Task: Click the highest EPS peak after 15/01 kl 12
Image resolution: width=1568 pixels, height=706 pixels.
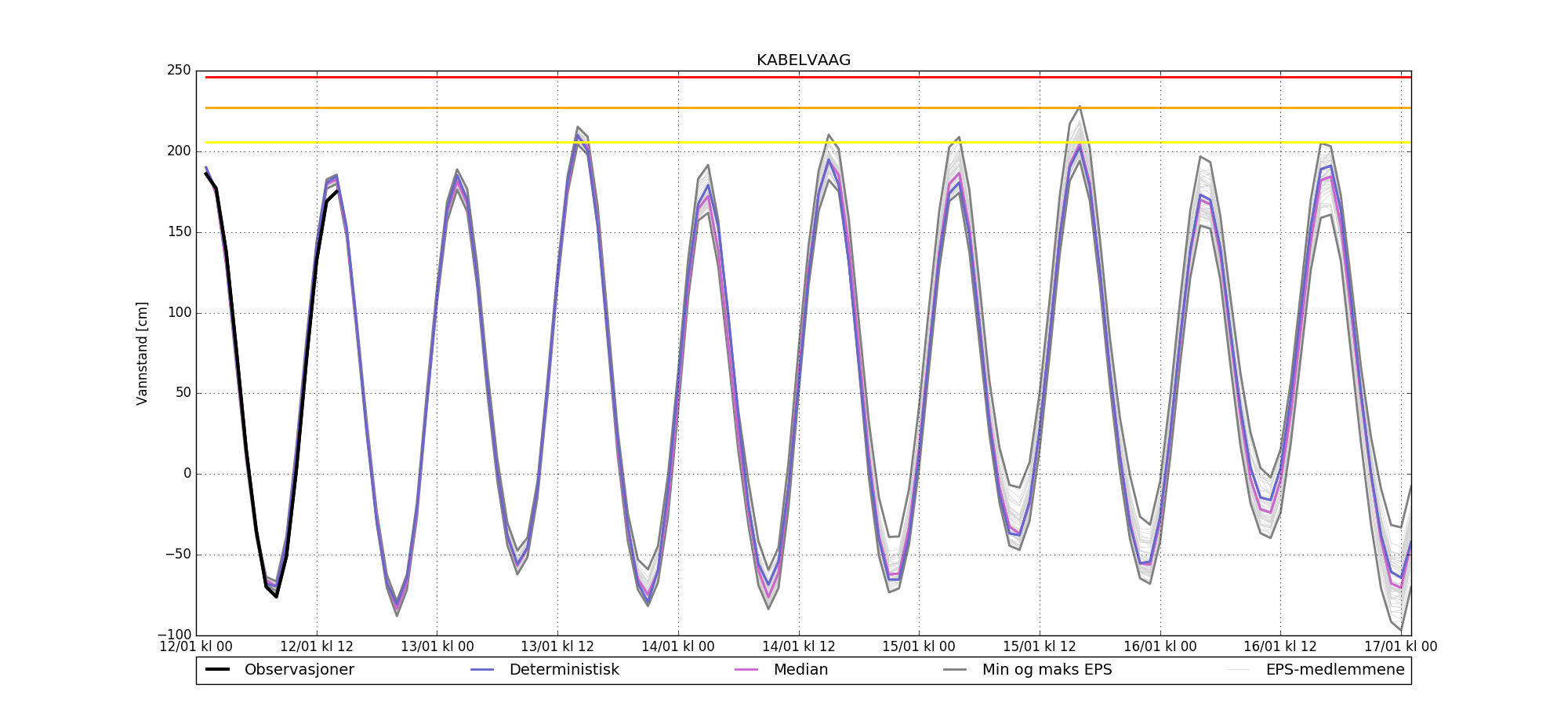Action: 1080,107
